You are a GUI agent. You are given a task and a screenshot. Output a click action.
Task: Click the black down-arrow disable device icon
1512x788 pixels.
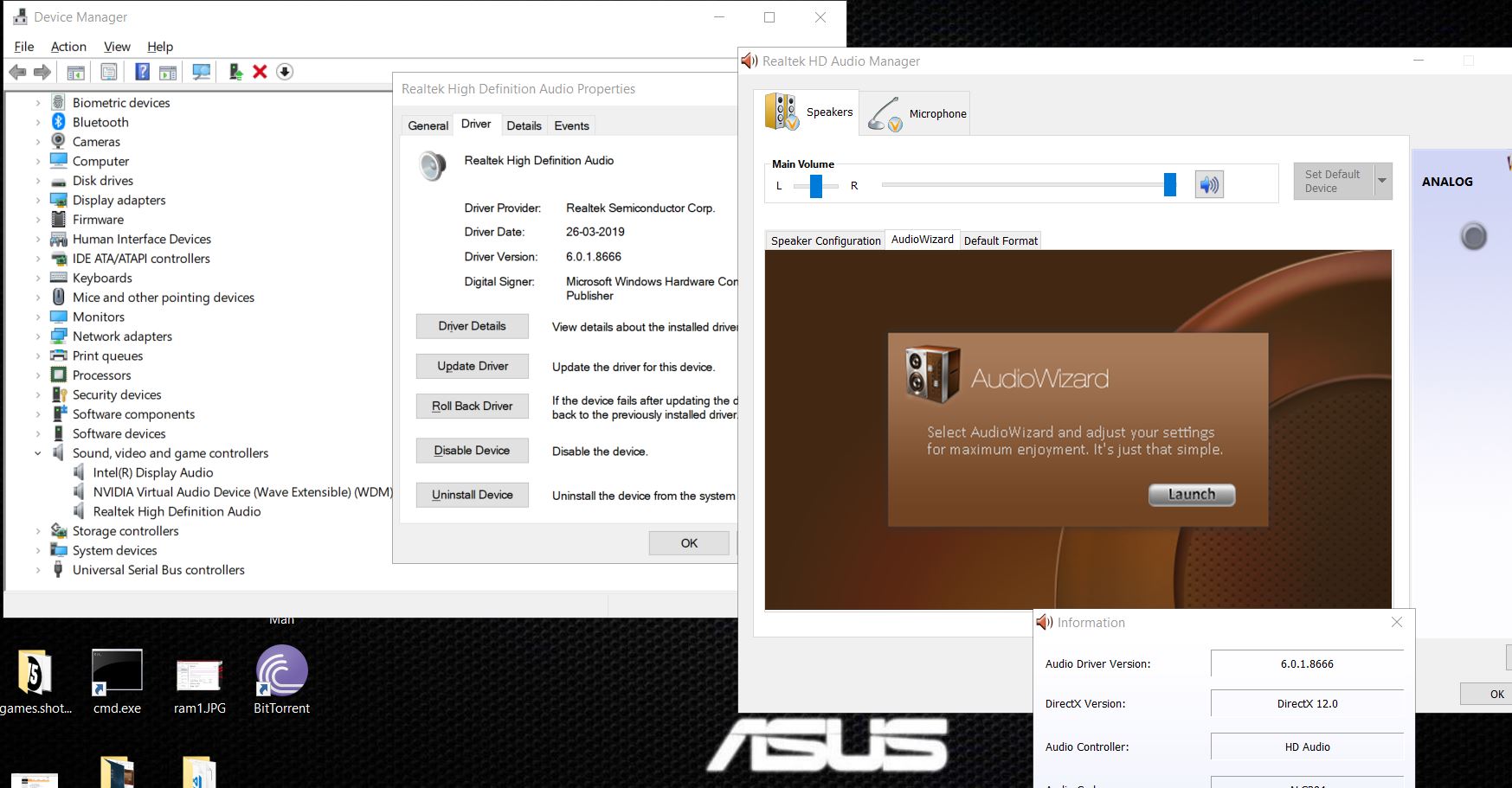click(x=285, y=72)
